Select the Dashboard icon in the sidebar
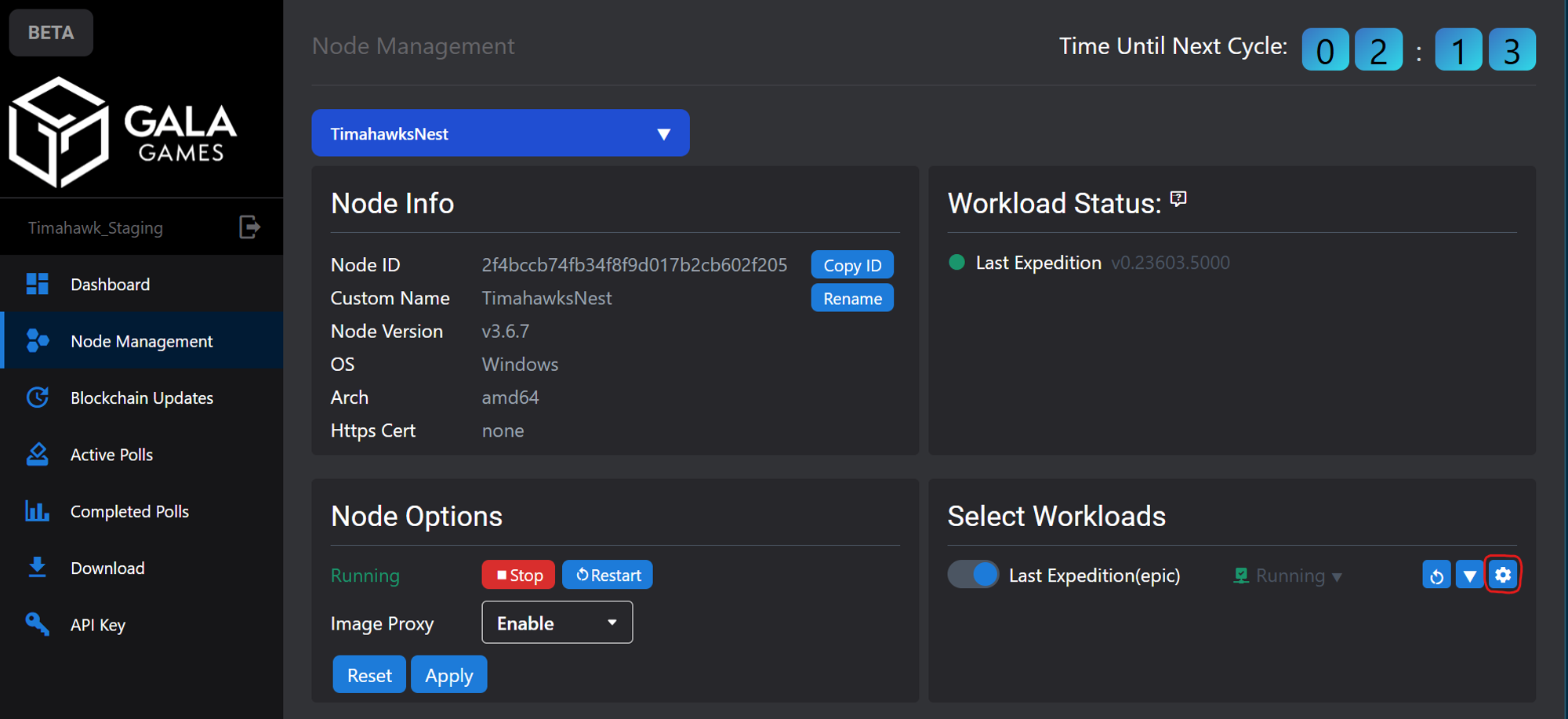This screenshot has height=719, width=1568. [37, 284]
